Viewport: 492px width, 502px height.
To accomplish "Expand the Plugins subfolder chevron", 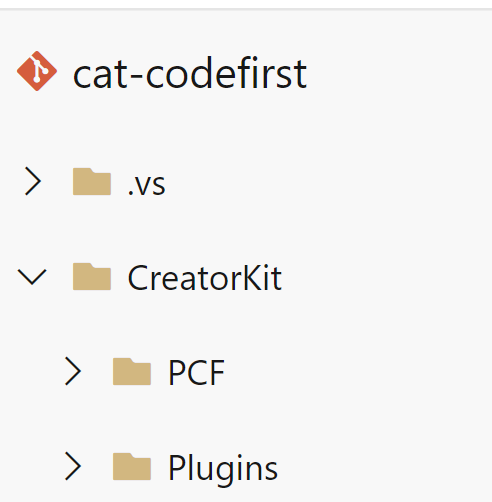I will [73, 466].
